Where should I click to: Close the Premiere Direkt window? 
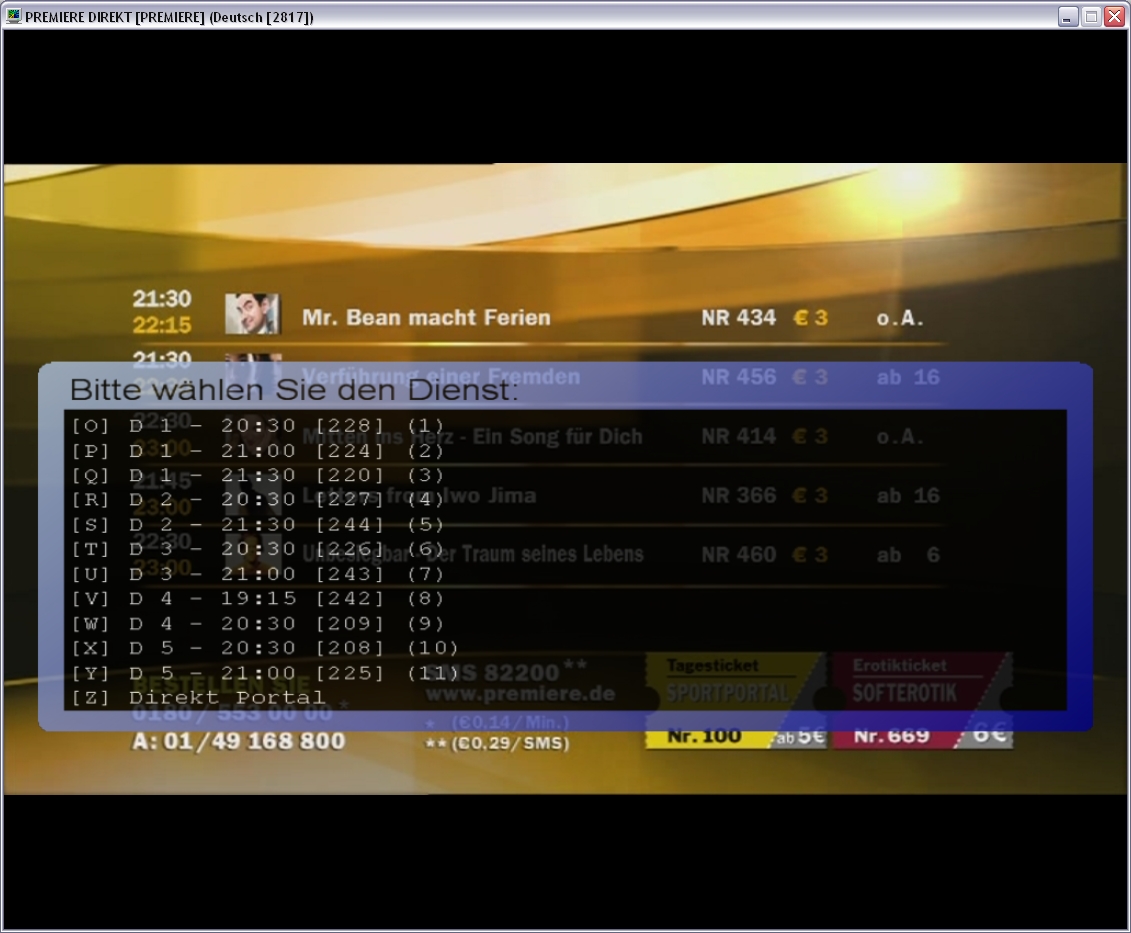(x=1114, y=17)
